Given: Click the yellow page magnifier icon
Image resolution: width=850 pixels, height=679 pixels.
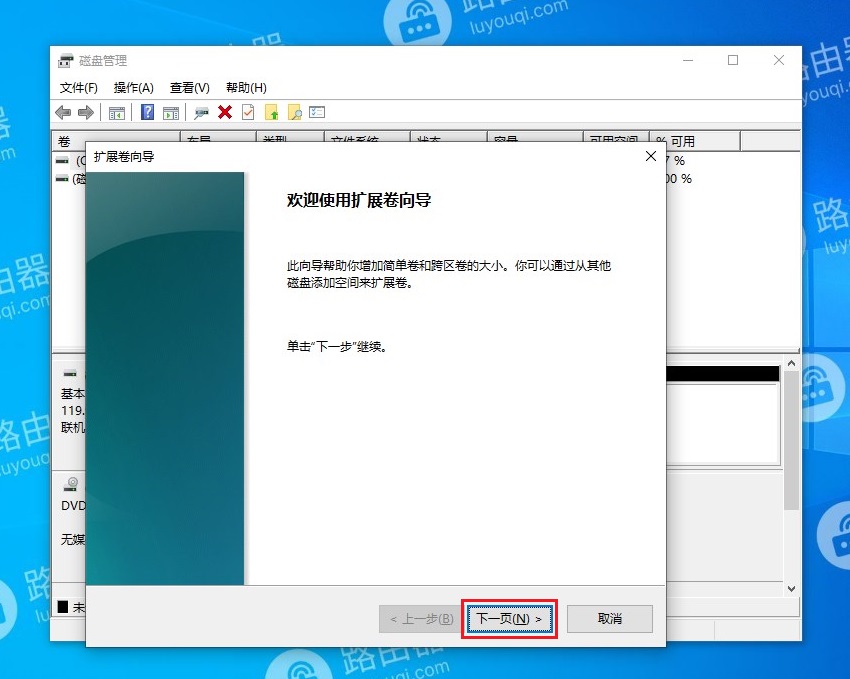Looking at the screenshot, I should click(x=295, y=112).
